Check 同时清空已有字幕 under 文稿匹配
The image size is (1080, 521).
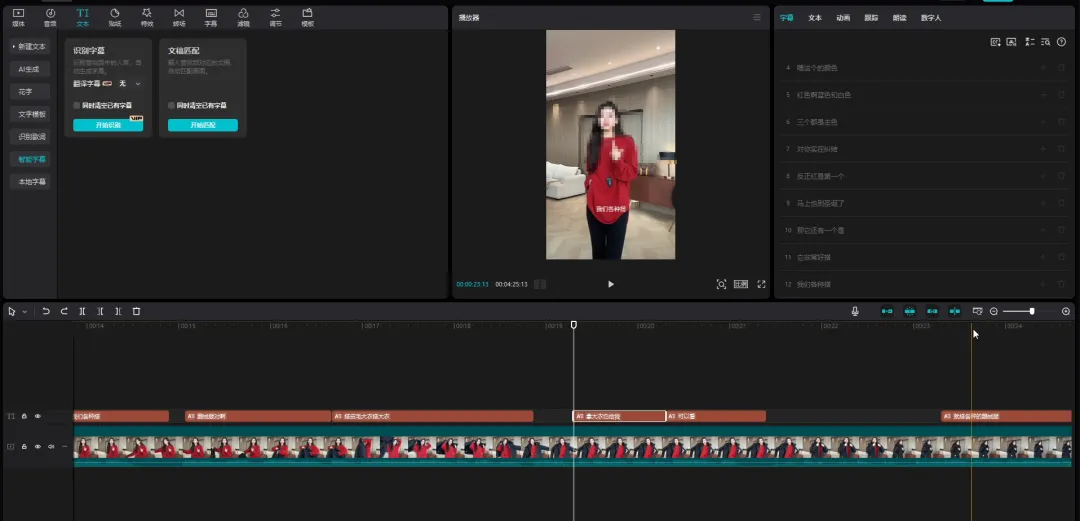[x=171, y=105]
